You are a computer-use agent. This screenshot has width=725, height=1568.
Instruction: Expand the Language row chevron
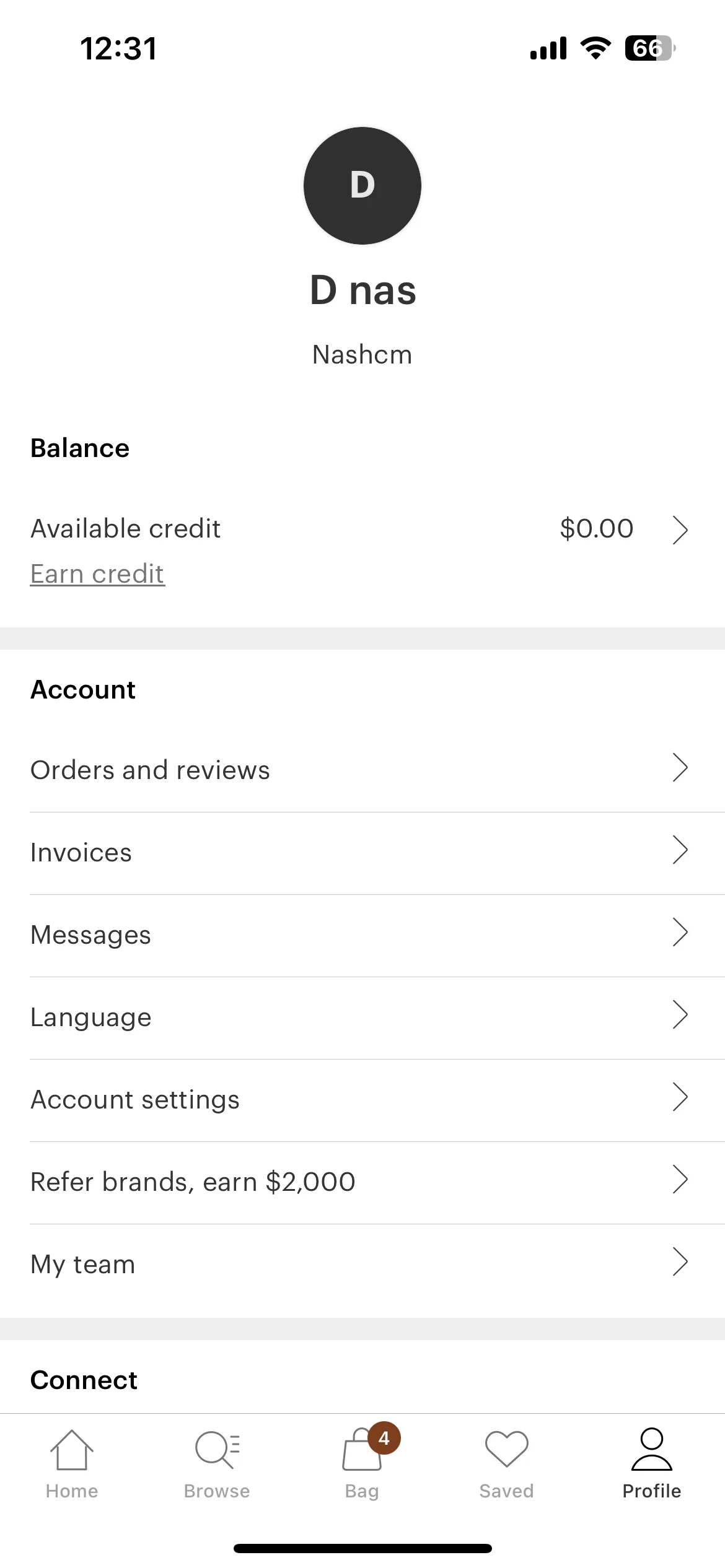pyautogui.click(x=680, y=1015)
